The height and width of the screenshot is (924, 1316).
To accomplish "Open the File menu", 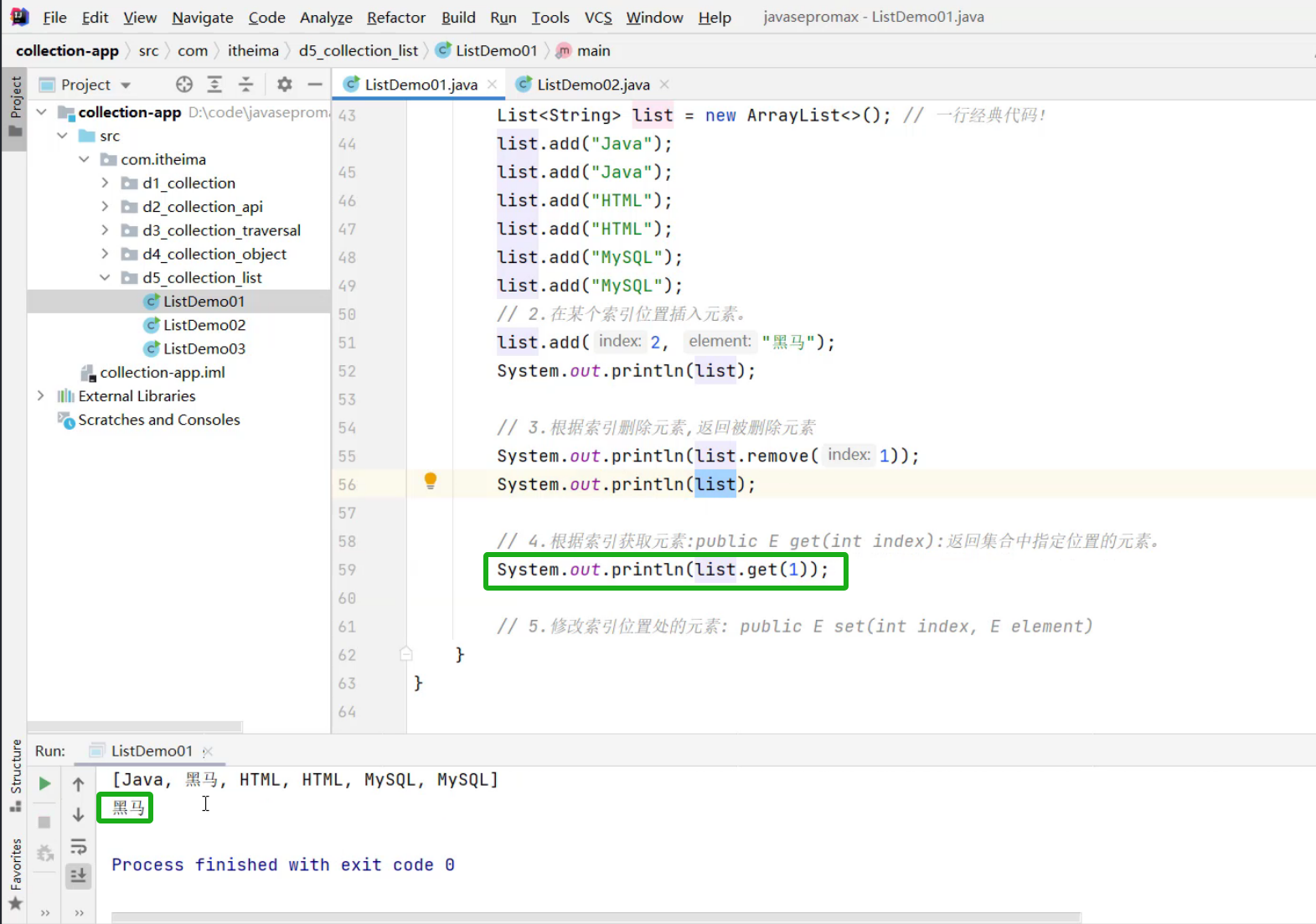I will point(54,17).
